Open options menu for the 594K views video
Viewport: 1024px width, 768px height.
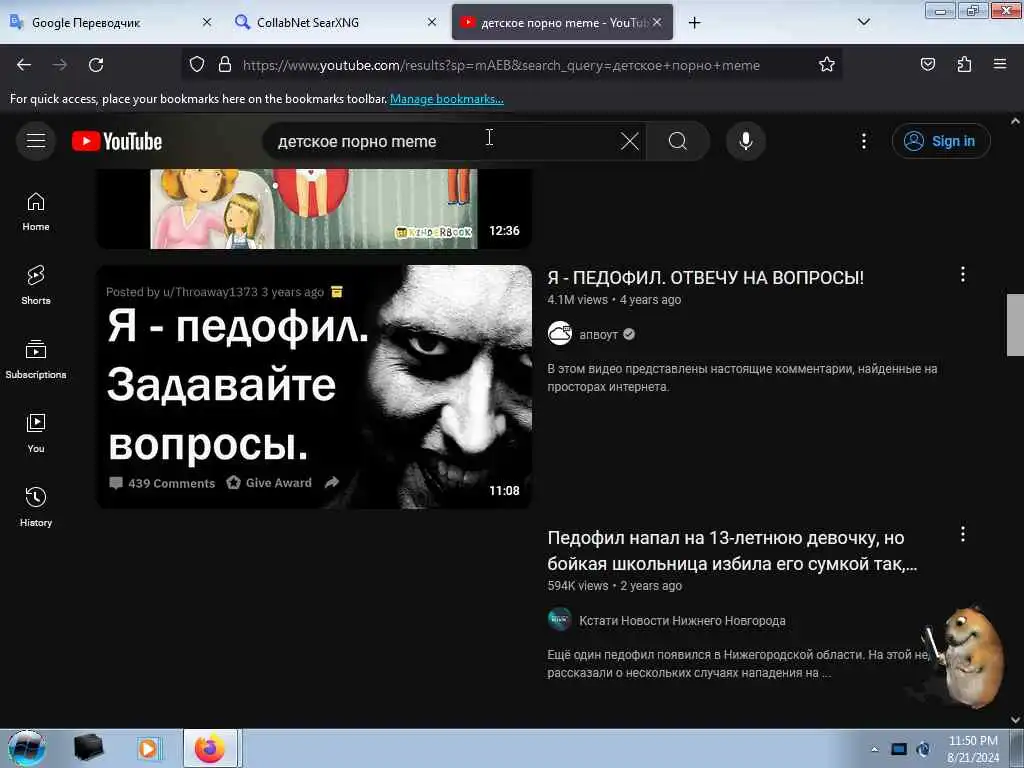coord(963,534)
